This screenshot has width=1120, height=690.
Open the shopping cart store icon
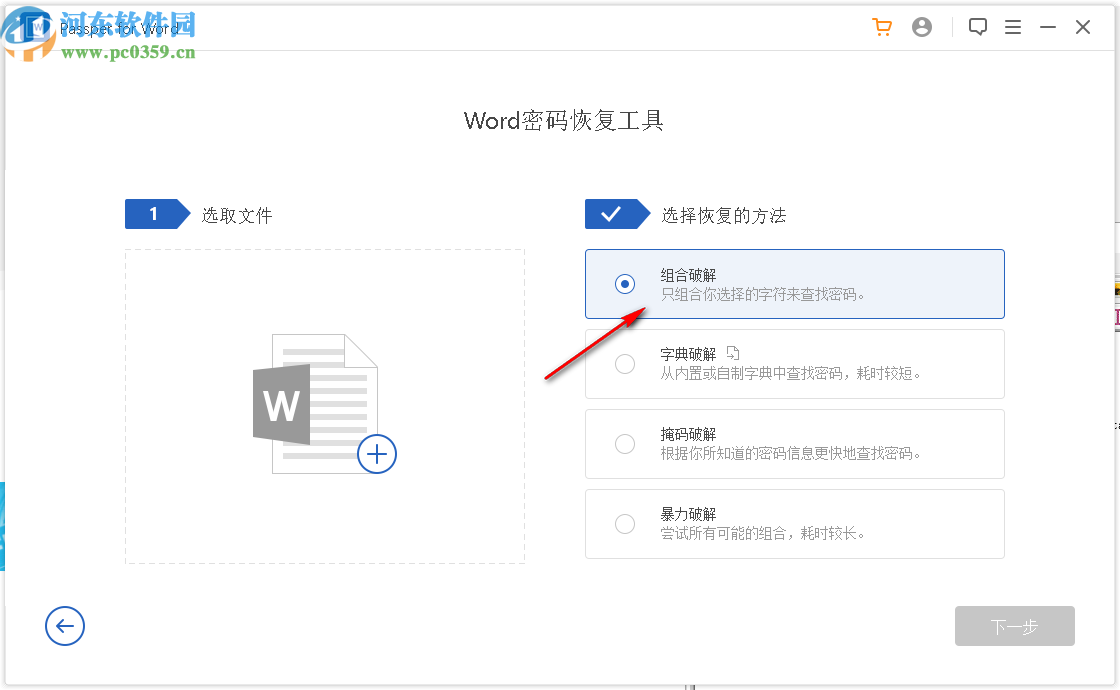coord(881,27)
